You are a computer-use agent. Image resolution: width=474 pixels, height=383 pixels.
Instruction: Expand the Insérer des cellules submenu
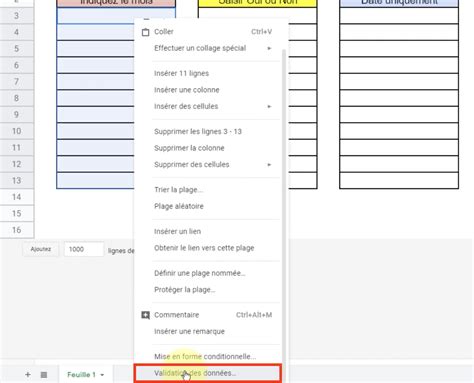269,107
